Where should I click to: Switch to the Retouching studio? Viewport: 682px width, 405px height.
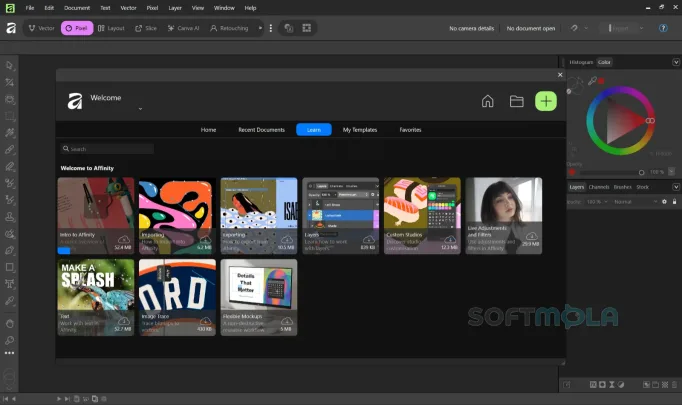[229, 28]
